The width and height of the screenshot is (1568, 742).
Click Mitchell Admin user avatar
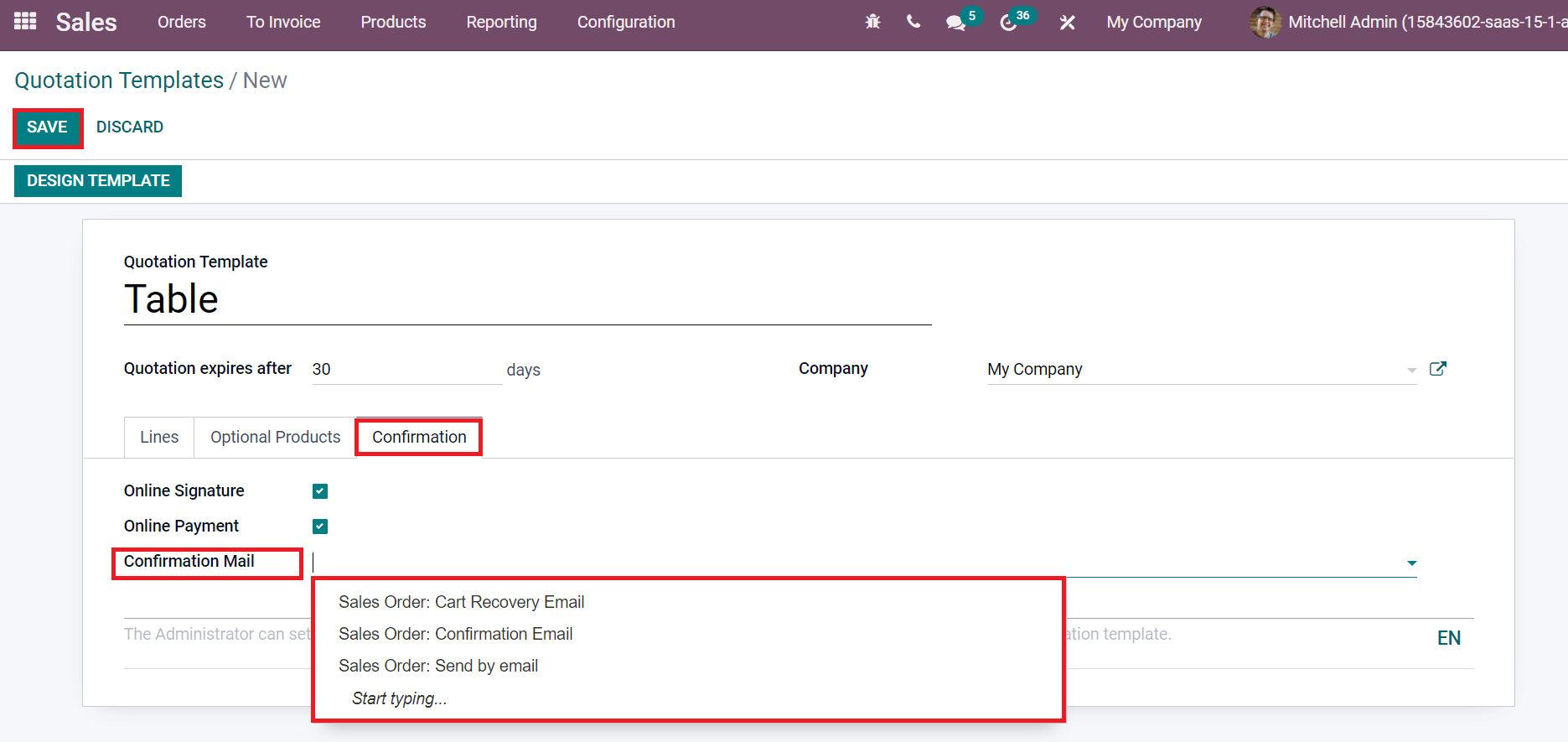[x=1265, y=23]
